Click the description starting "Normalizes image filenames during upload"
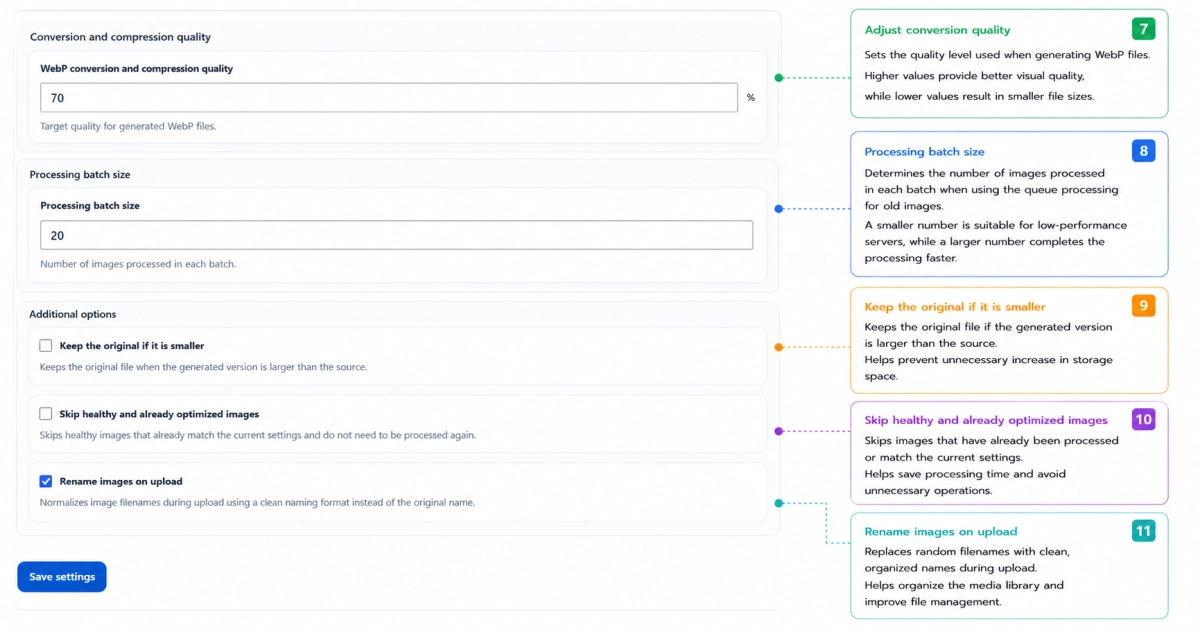1200x629 pixels. pos(257,502)
